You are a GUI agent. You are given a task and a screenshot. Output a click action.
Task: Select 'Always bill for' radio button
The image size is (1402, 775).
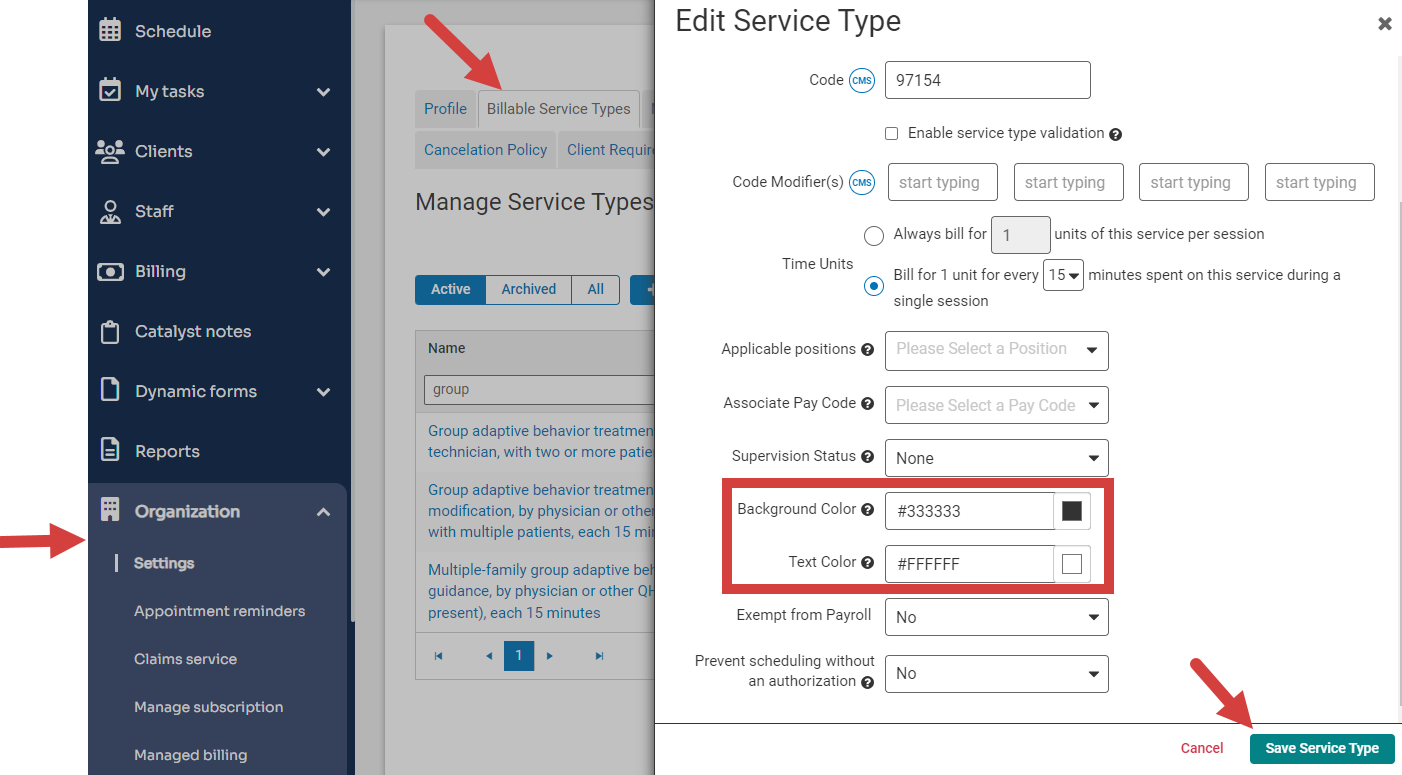click(x=874, y=235)
